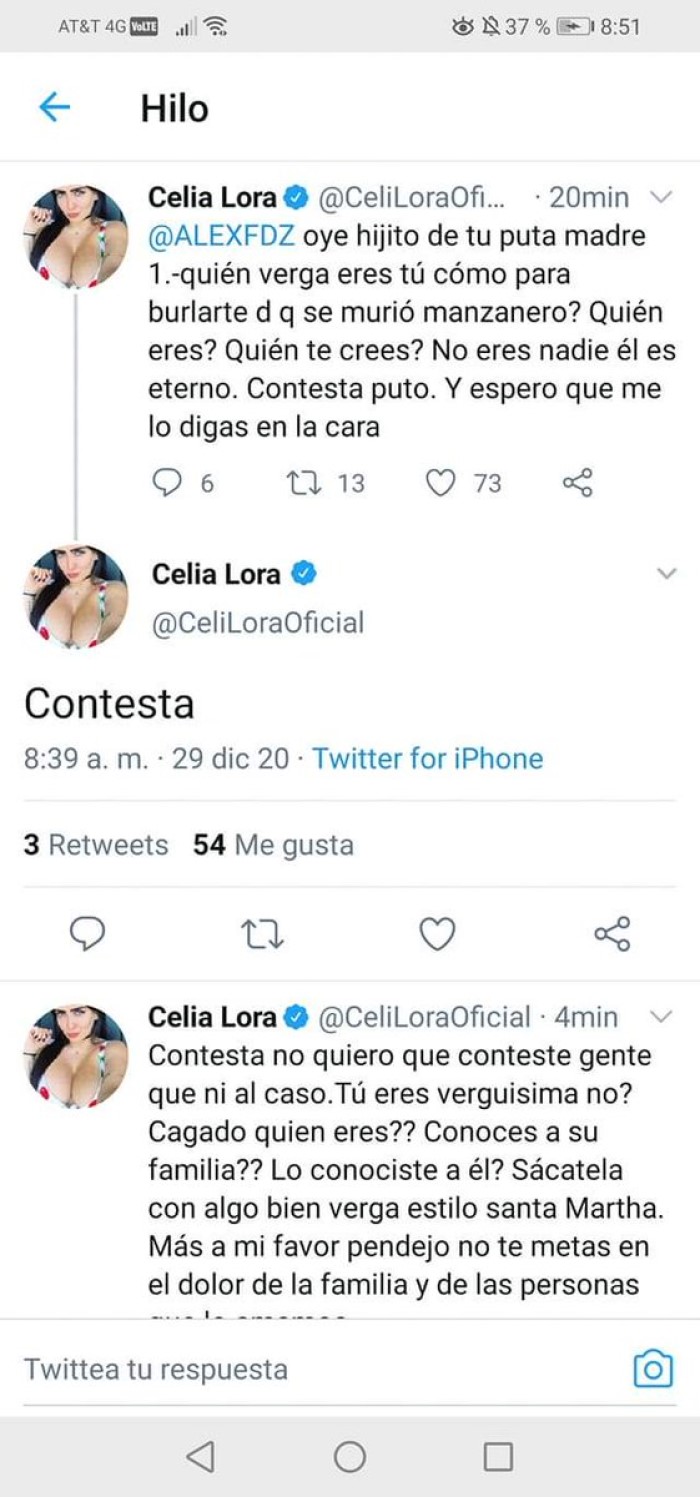Share the main 'Contesta' tweet
The width and height of the screenshot is (700, 1497).
coord(611,934)
